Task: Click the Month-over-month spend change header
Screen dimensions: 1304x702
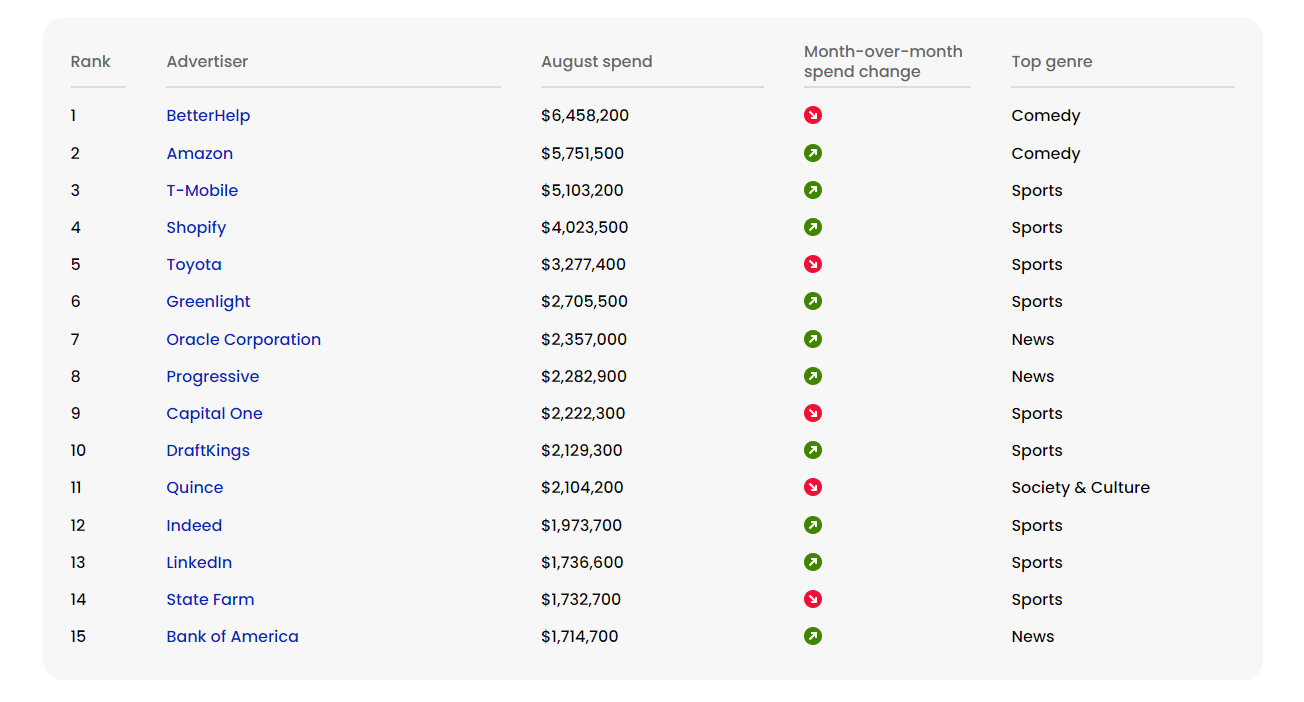Action: 883,62
